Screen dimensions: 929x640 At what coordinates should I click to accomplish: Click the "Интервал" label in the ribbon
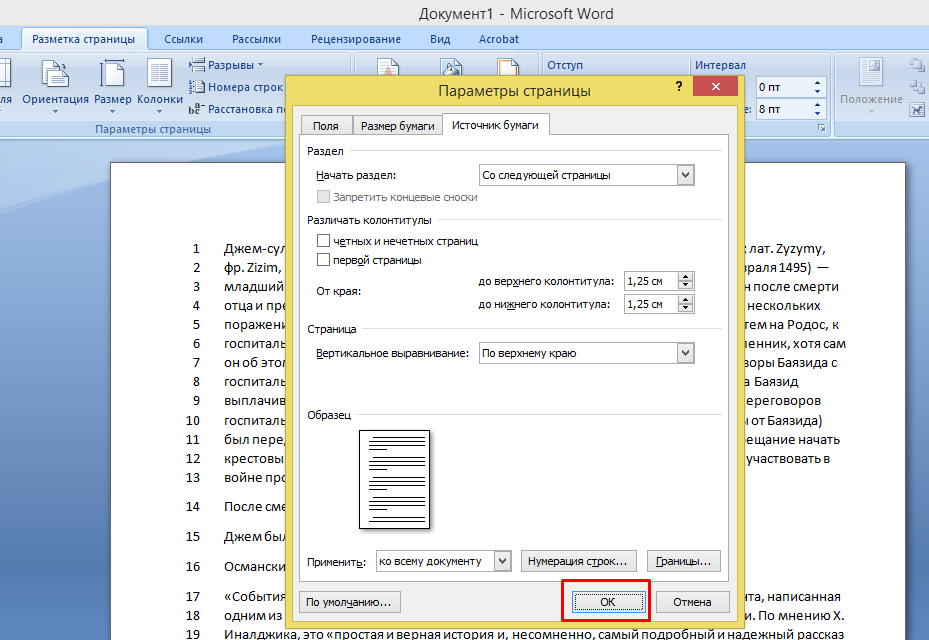click(x=720, y=65)
